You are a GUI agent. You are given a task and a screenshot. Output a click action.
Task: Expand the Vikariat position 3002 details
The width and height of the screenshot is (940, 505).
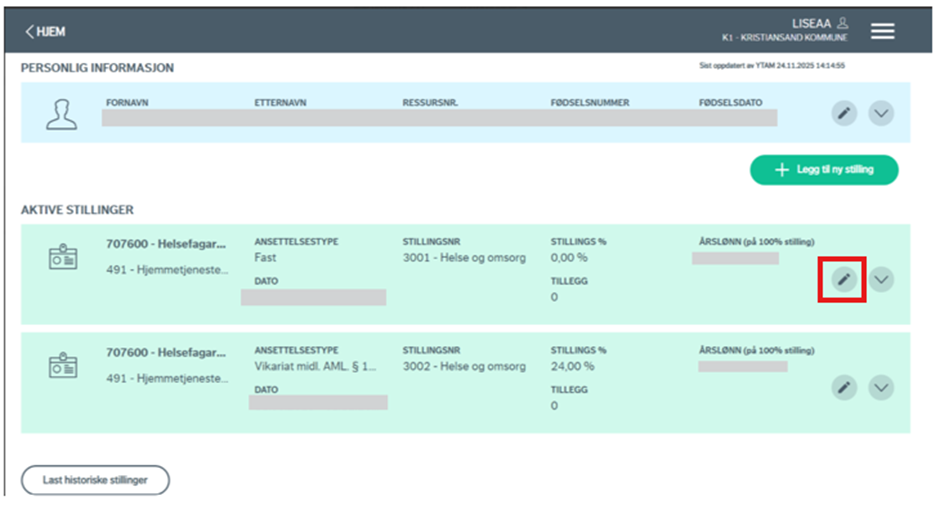click(881, 387)
